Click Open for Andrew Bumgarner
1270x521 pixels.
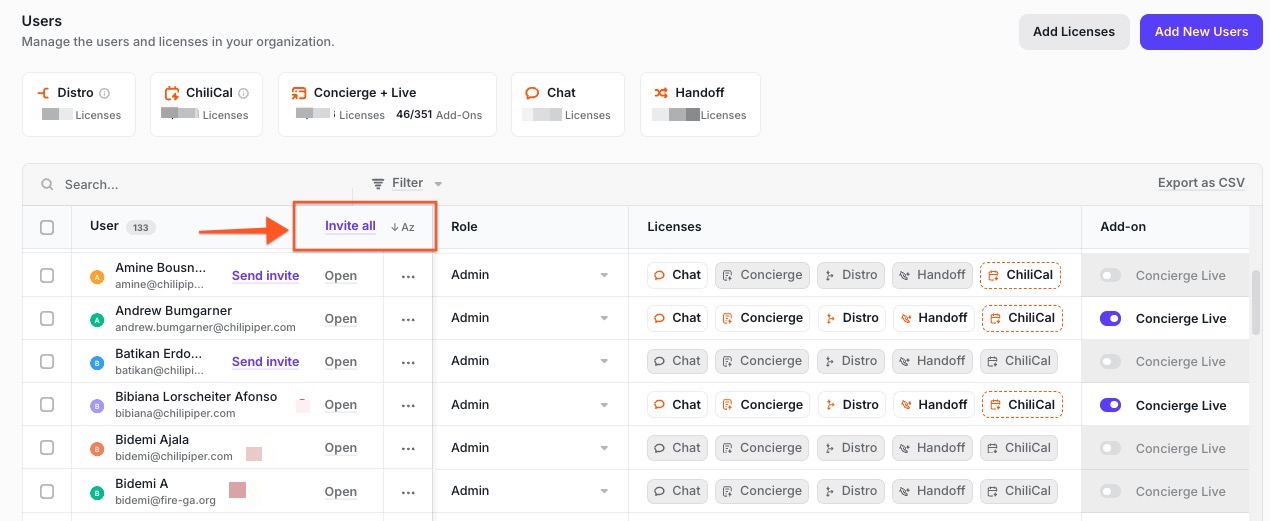pos(341,318)
